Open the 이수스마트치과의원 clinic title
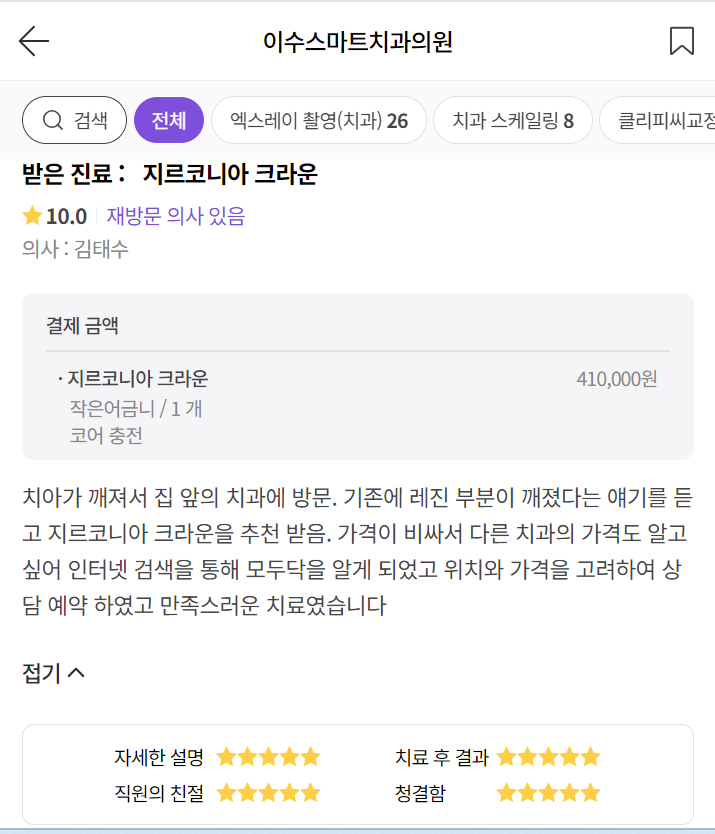This screenshot has height=834, width=715. tap(357, 41)
